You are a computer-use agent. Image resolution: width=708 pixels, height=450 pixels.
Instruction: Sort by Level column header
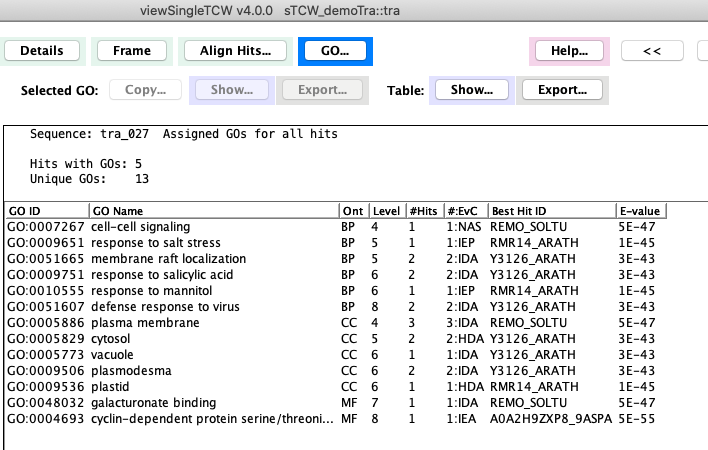[x=386, y=211]
